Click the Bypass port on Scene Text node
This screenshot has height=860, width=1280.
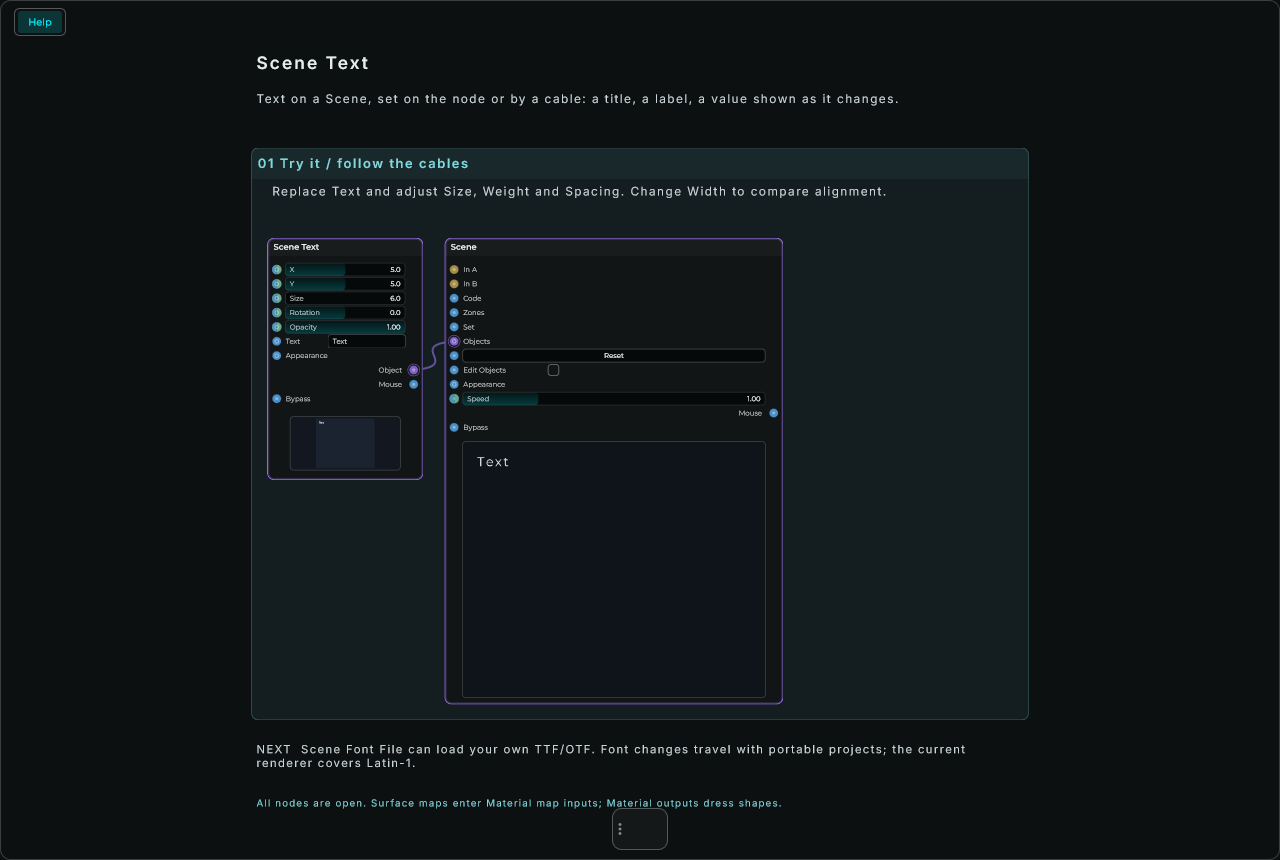tap(277, 399)
